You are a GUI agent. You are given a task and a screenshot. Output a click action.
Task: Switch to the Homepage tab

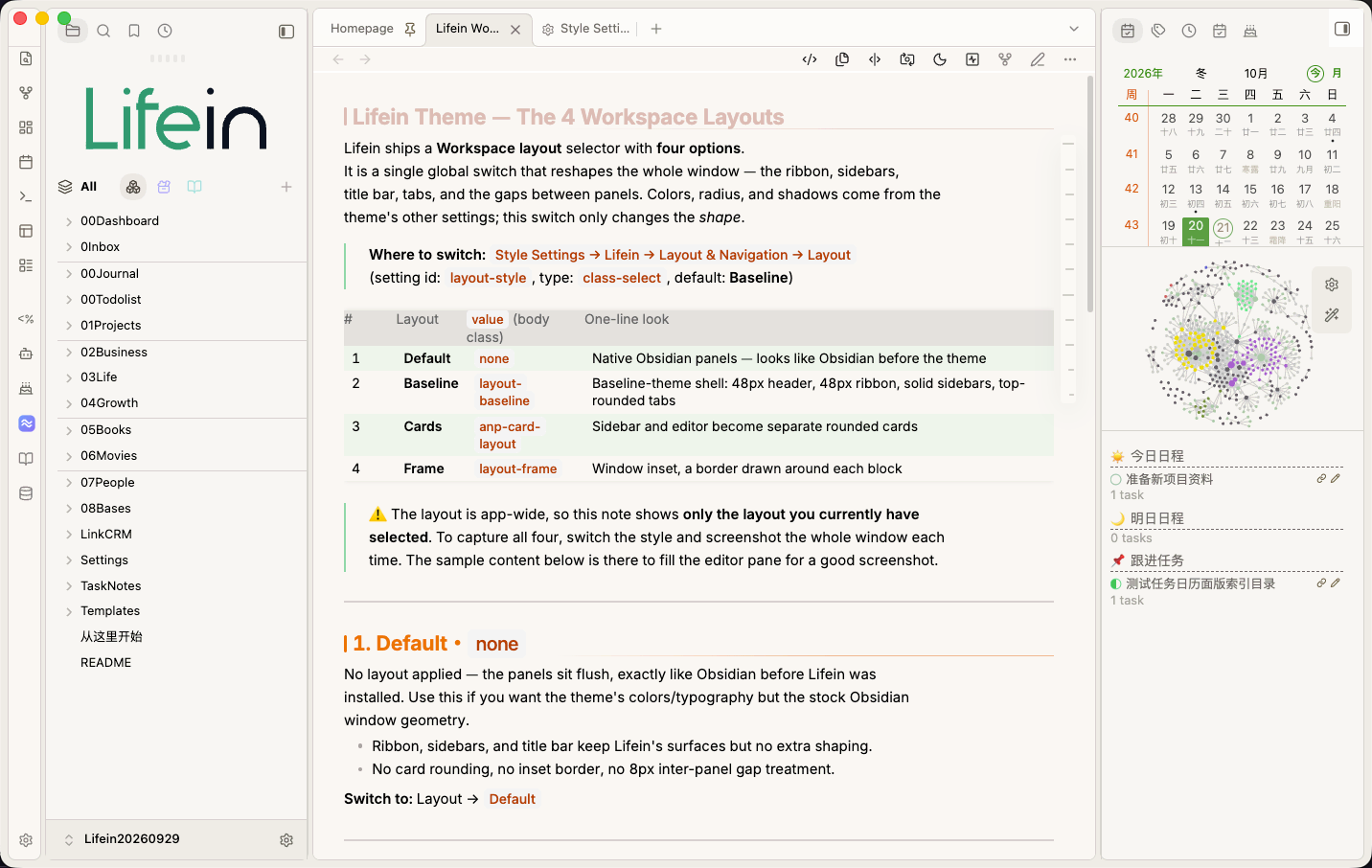pos(362,29)
